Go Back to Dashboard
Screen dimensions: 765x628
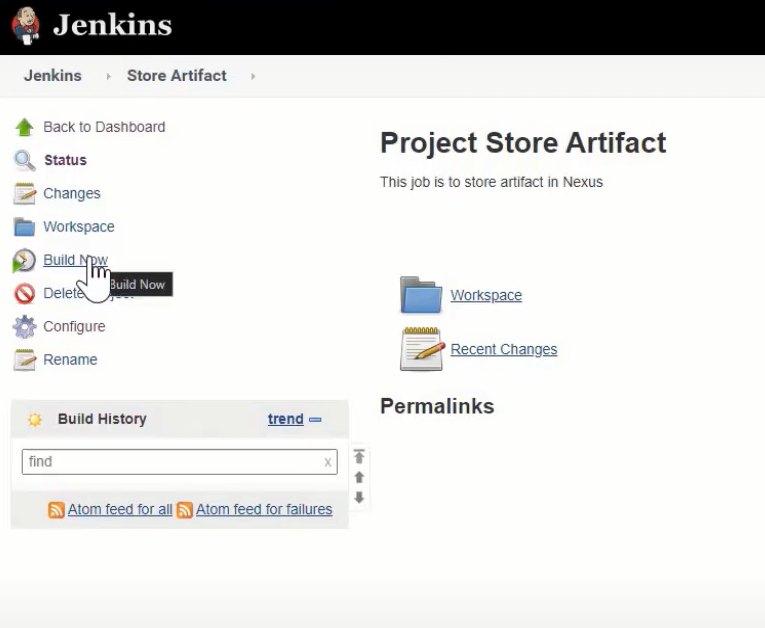pyautogui.click(x=104, y=127)
